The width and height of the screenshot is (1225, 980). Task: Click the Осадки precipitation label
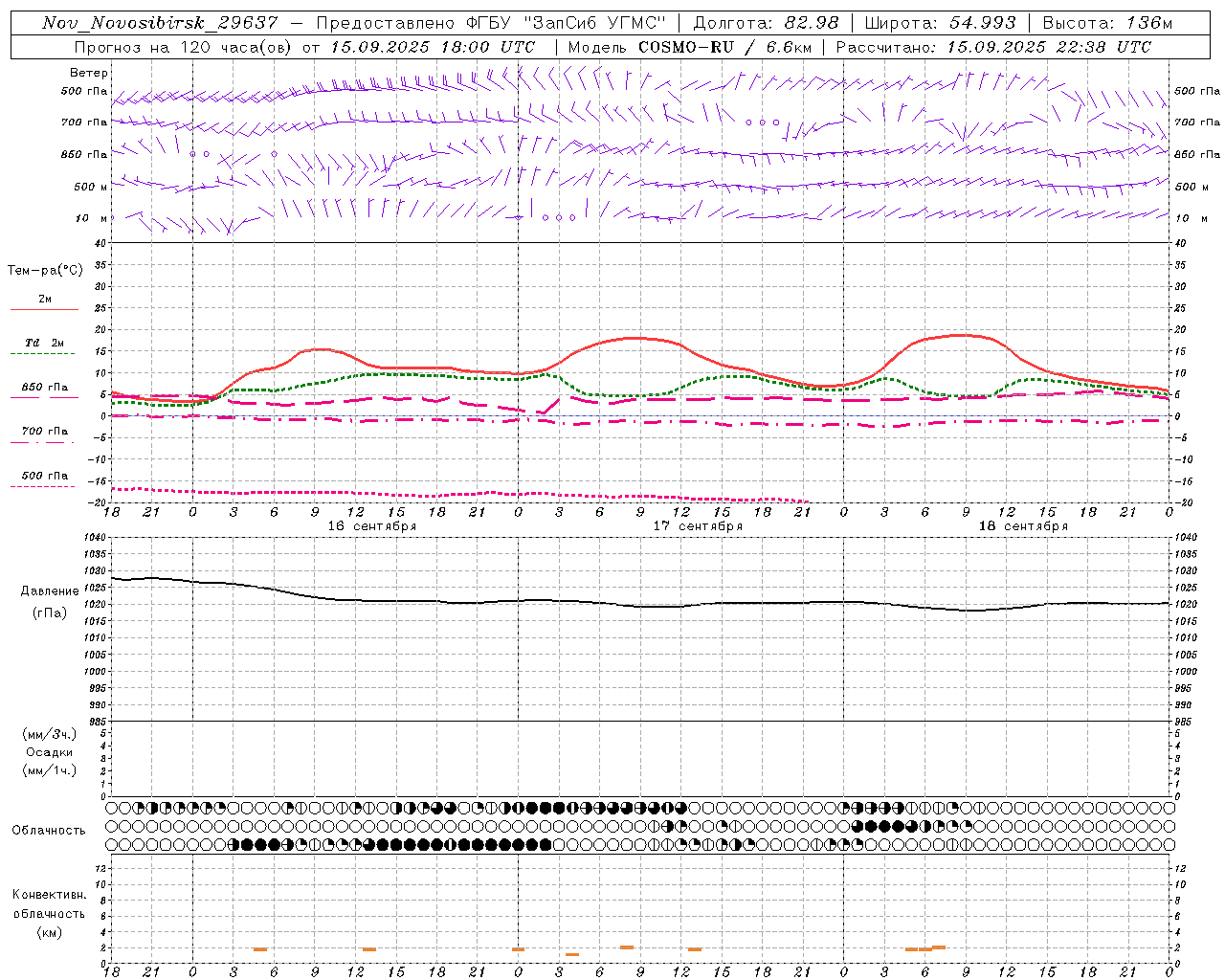point(50,752)
